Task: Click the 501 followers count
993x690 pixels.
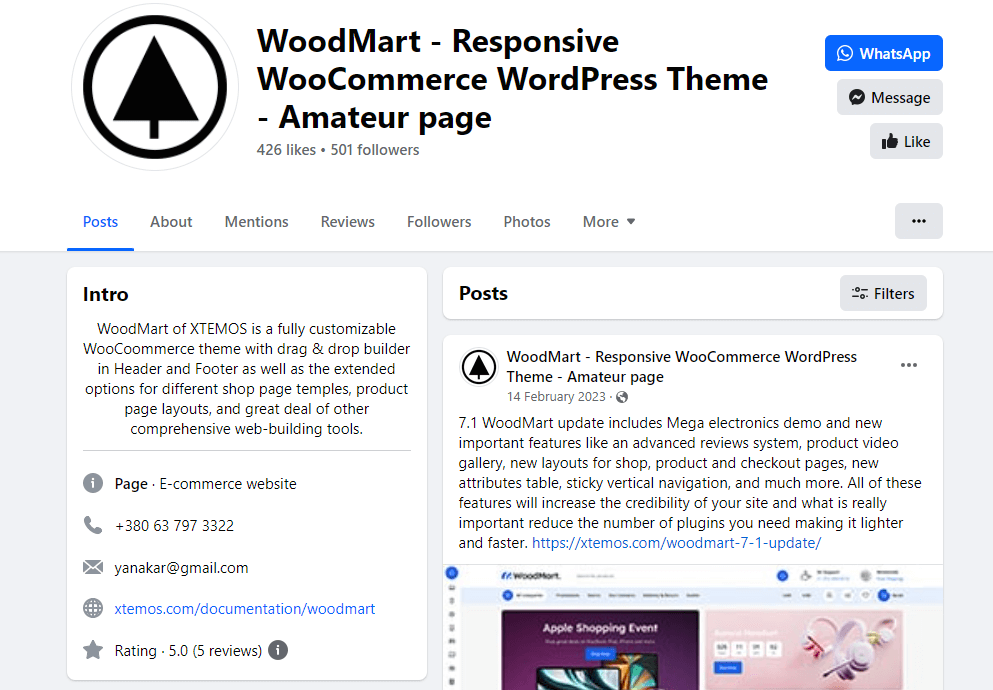Action: (375, 150)
